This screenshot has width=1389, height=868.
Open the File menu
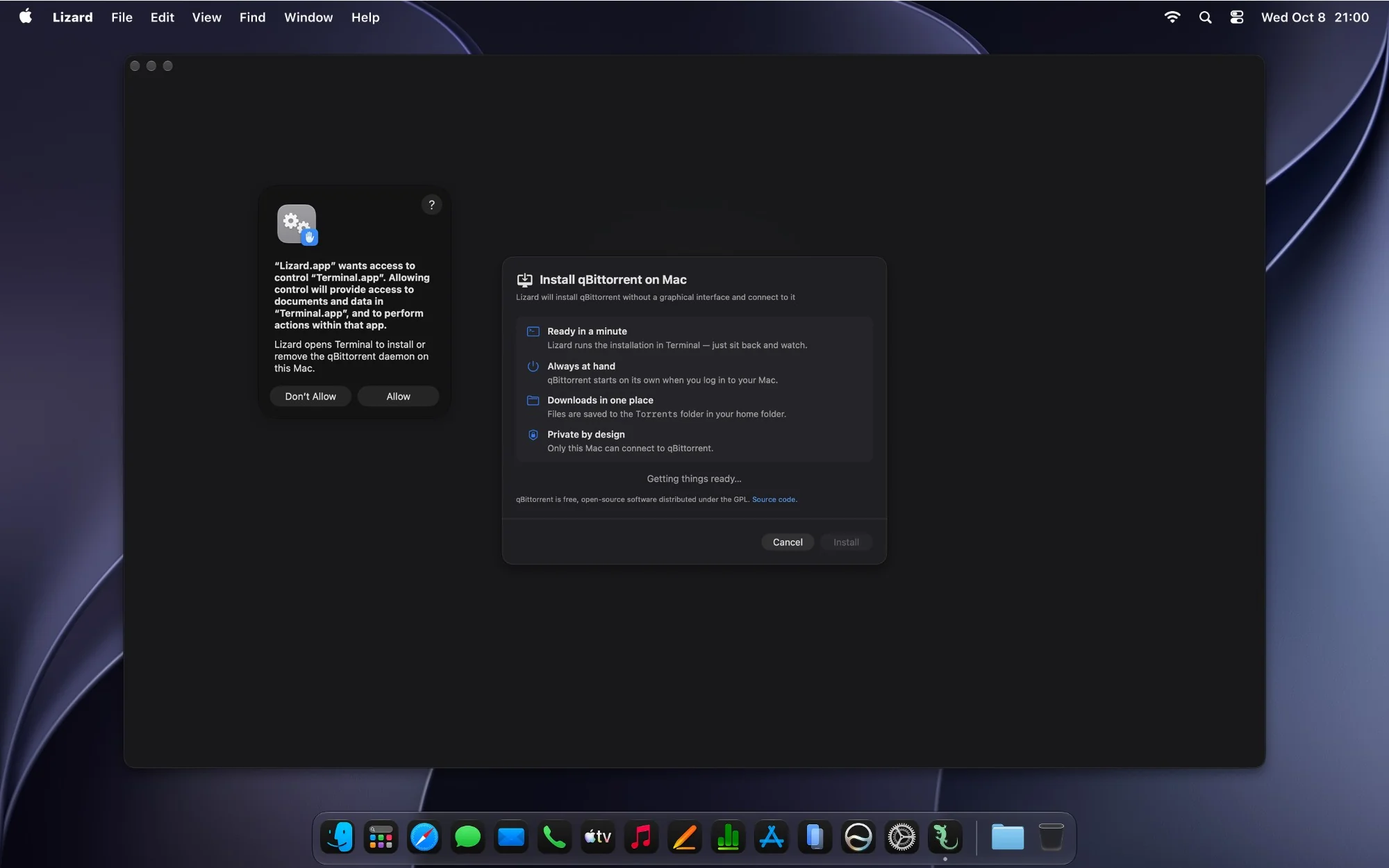click(x=122, y=17)
